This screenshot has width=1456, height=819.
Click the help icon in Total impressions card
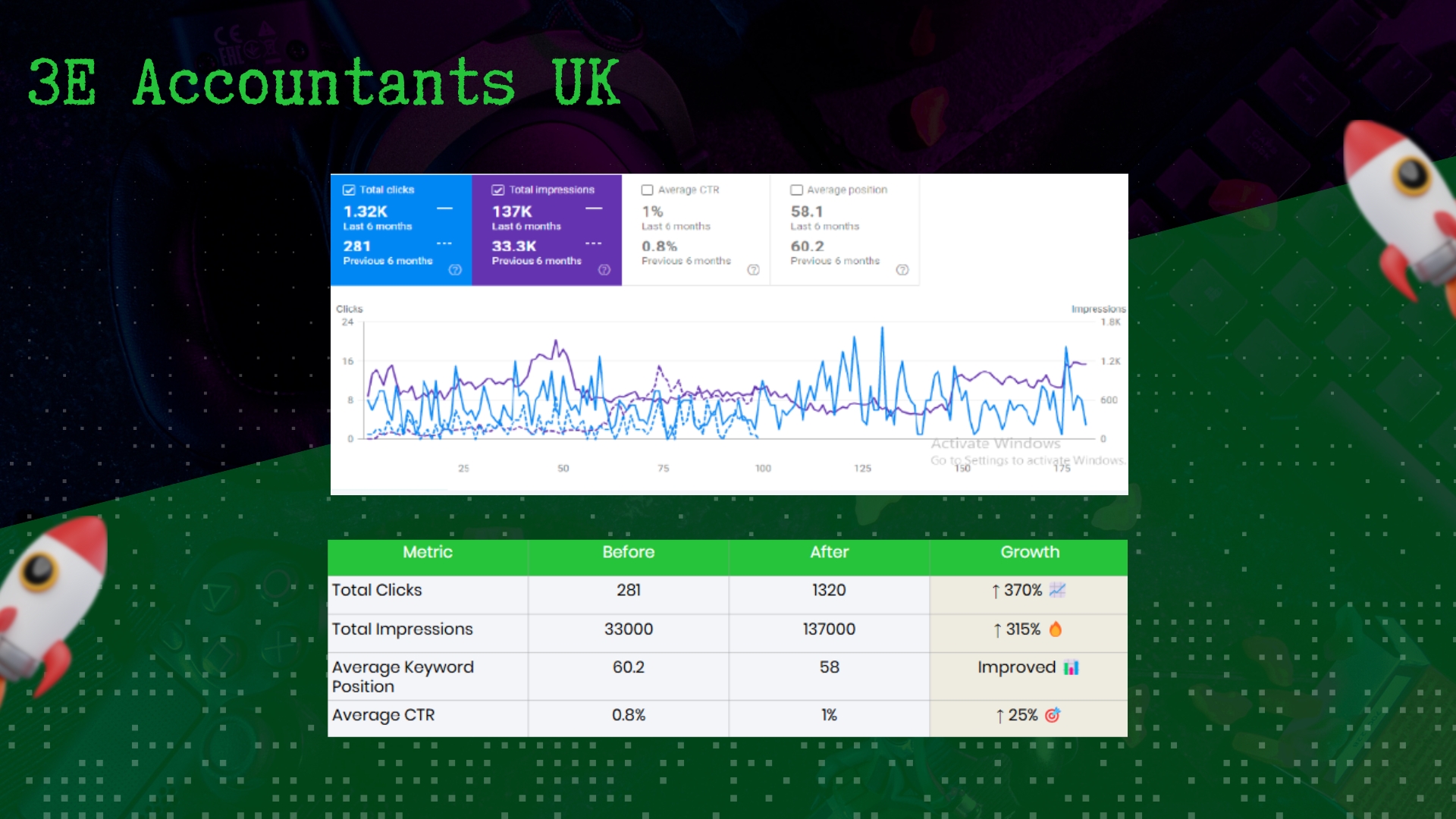[x=604, y=270]
